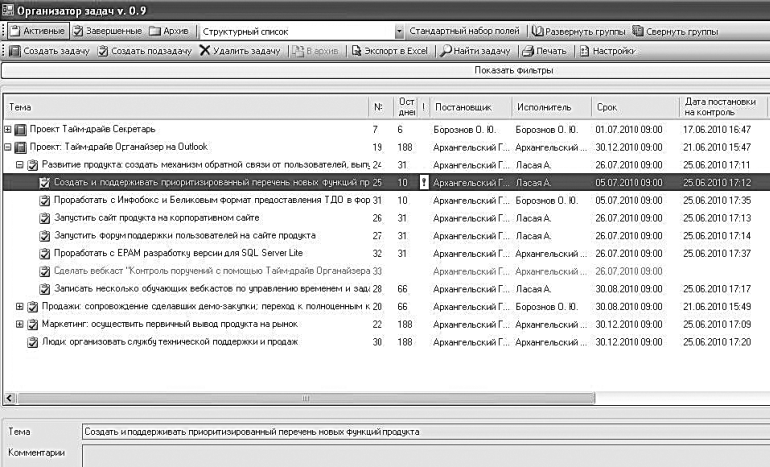
Task: Click deadline 01.07.2010 09:00 cell
Action: 629,130
